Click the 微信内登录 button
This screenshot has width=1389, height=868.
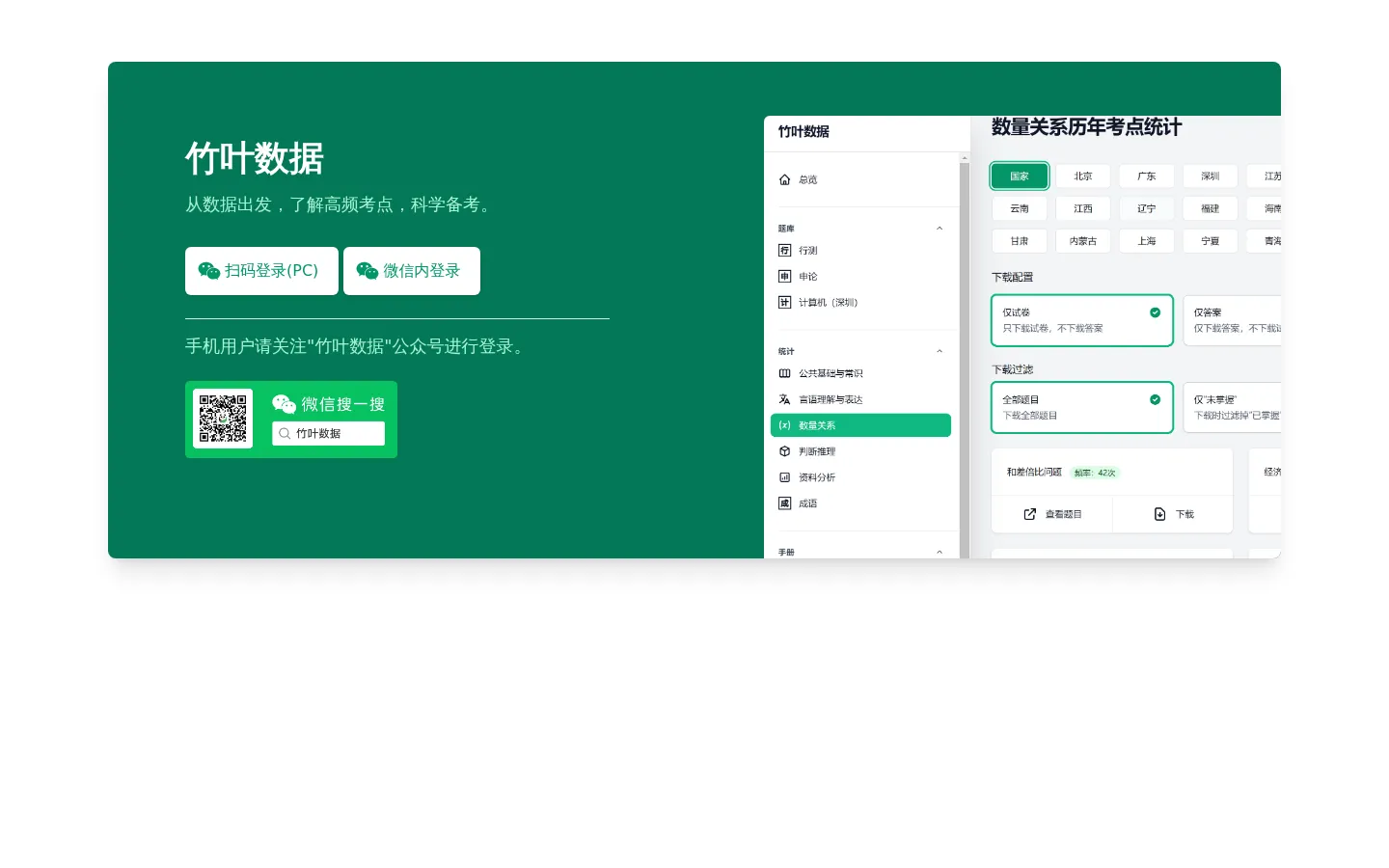(412, 271)
